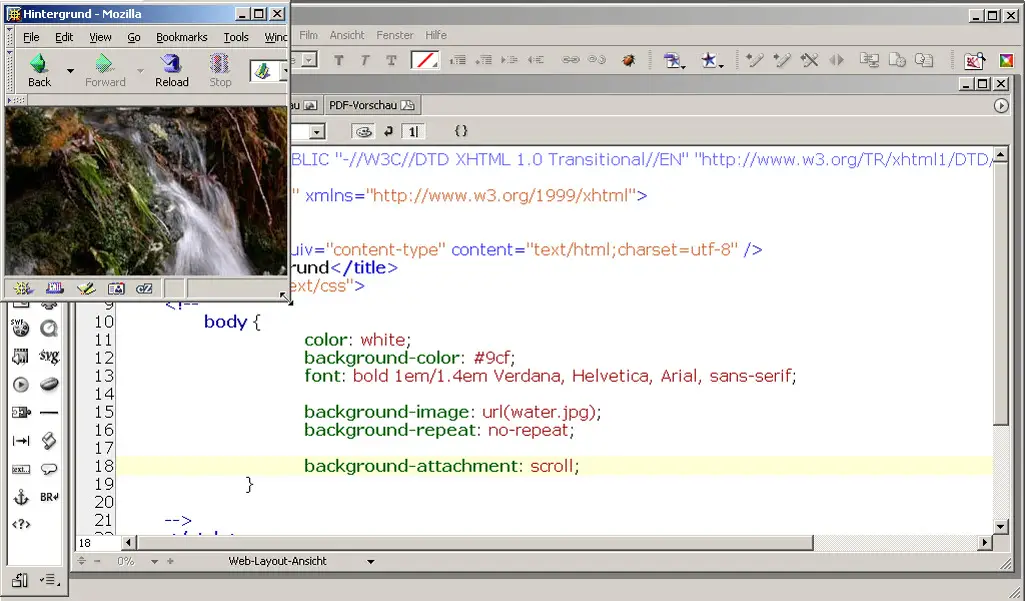The height and width of the screenshot is (601, 1025).
Task: Toggle line numbers display button
Action: click(412, 132)
